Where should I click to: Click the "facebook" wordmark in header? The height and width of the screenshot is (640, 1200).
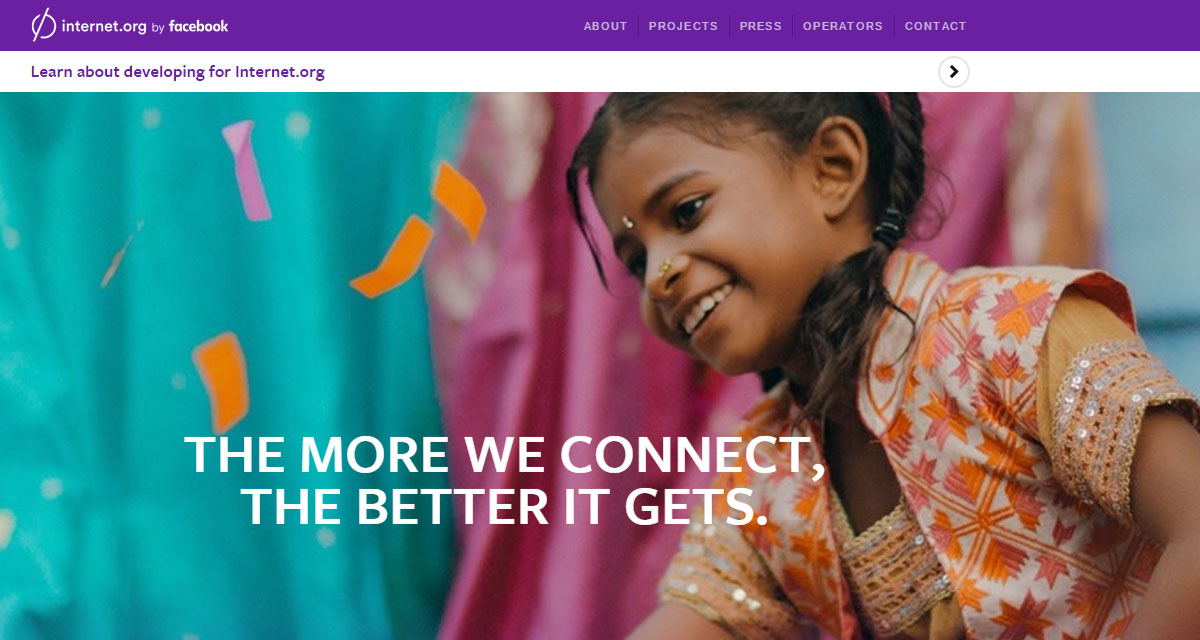click(198, 26)
